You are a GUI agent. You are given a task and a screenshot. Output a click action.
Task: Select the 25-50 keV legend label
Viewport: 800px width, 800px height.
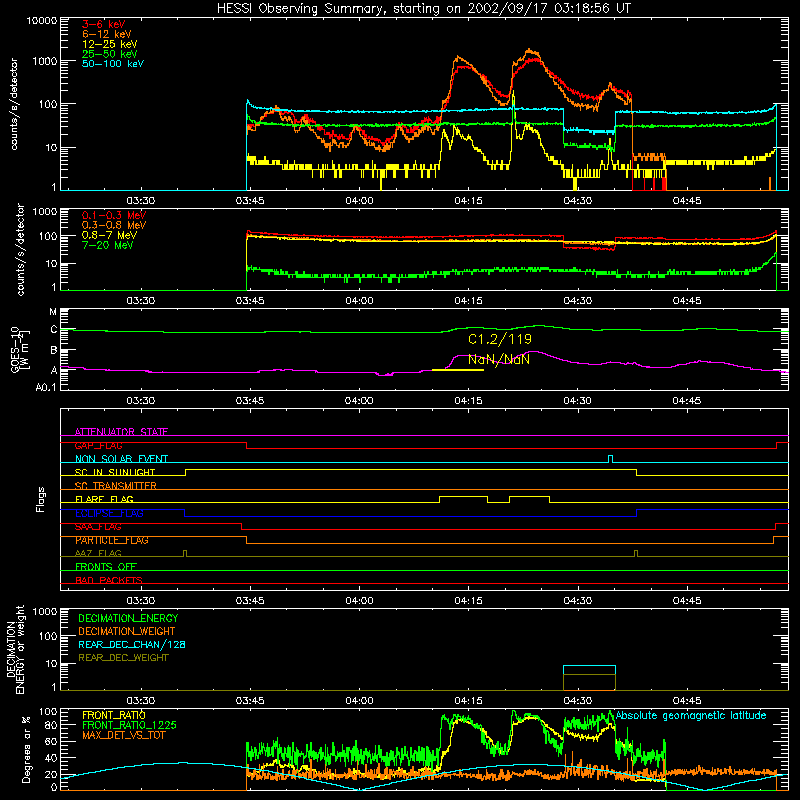tap(110, 54)
